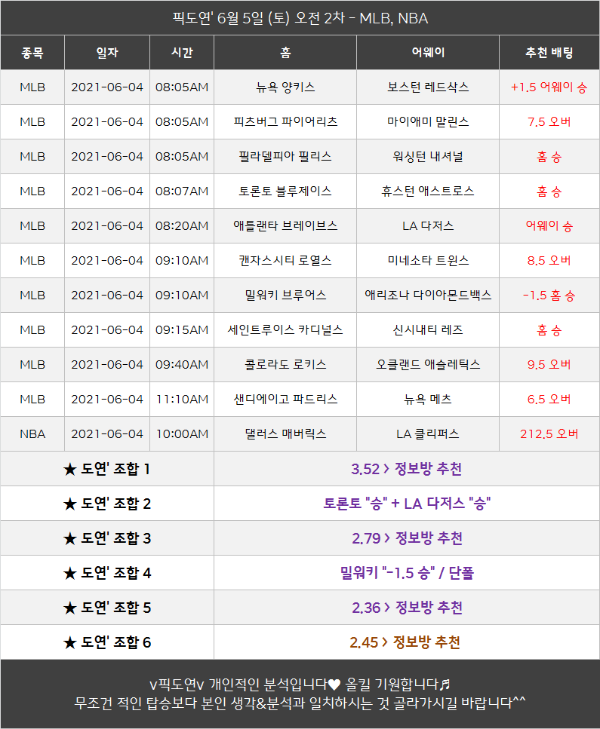Viewport: 600px width, 729px height.
Task: Click the time '08:07AM'
Action: point(182,191)
